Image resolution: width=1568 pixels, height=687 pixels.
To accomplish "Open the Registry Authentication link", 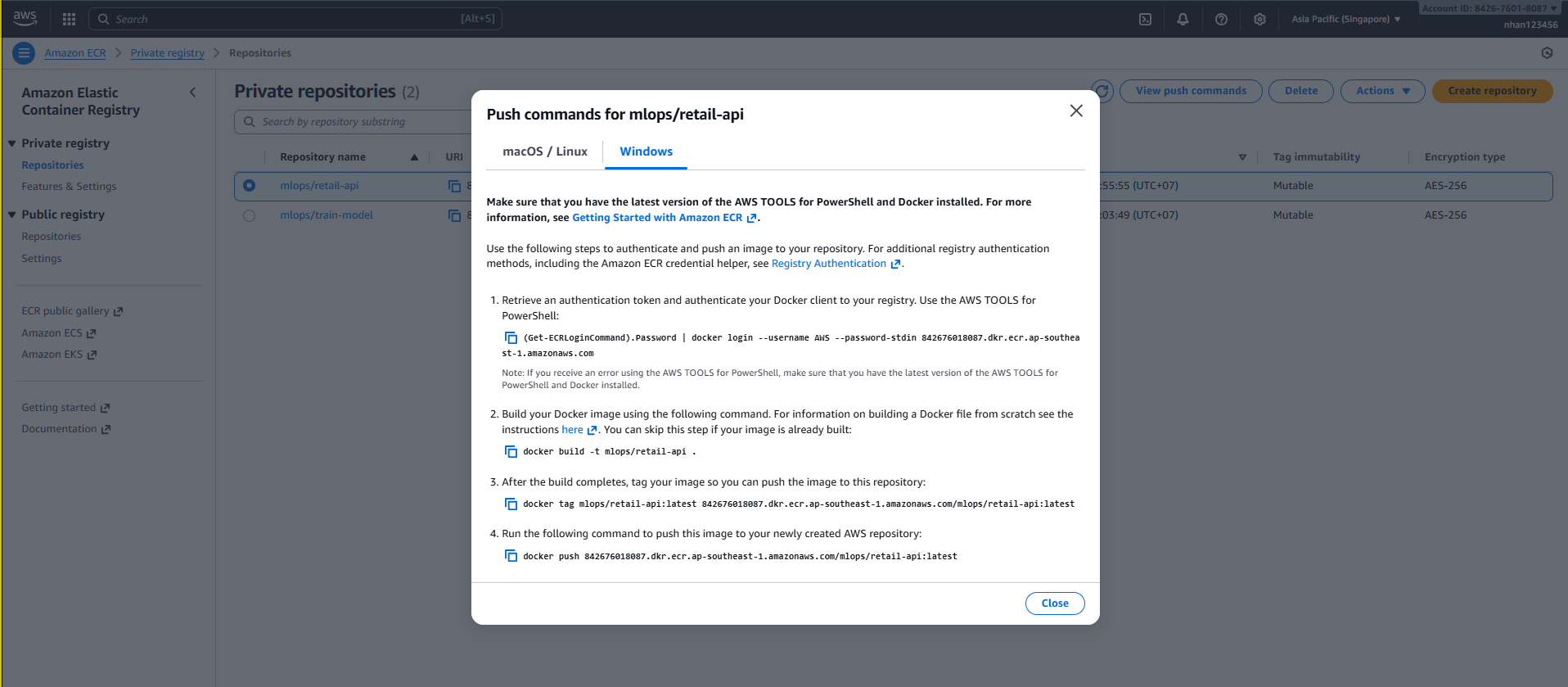I will [828, 264].
